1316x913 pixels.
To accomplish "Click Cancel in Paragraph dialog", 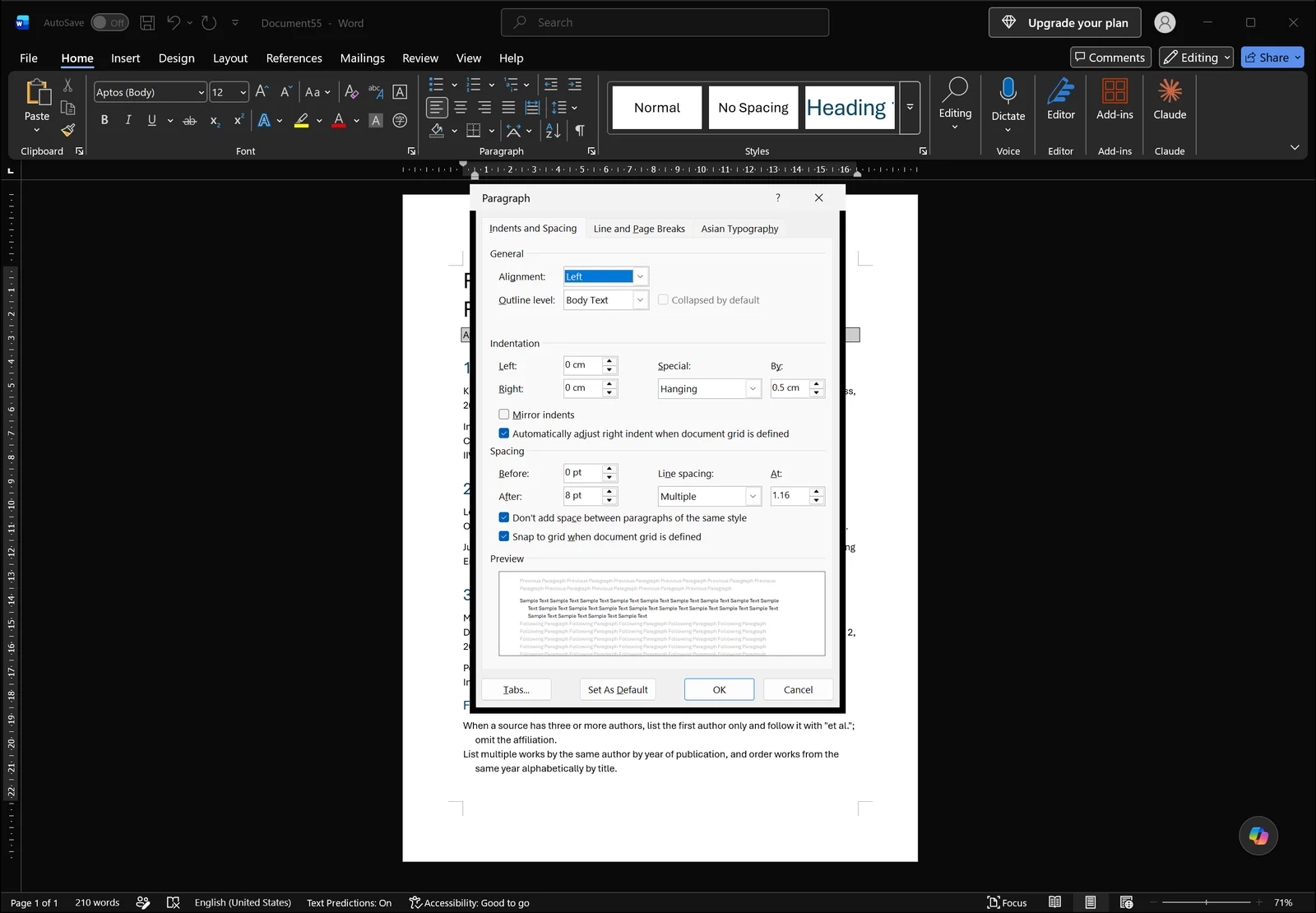I will 798,689.
